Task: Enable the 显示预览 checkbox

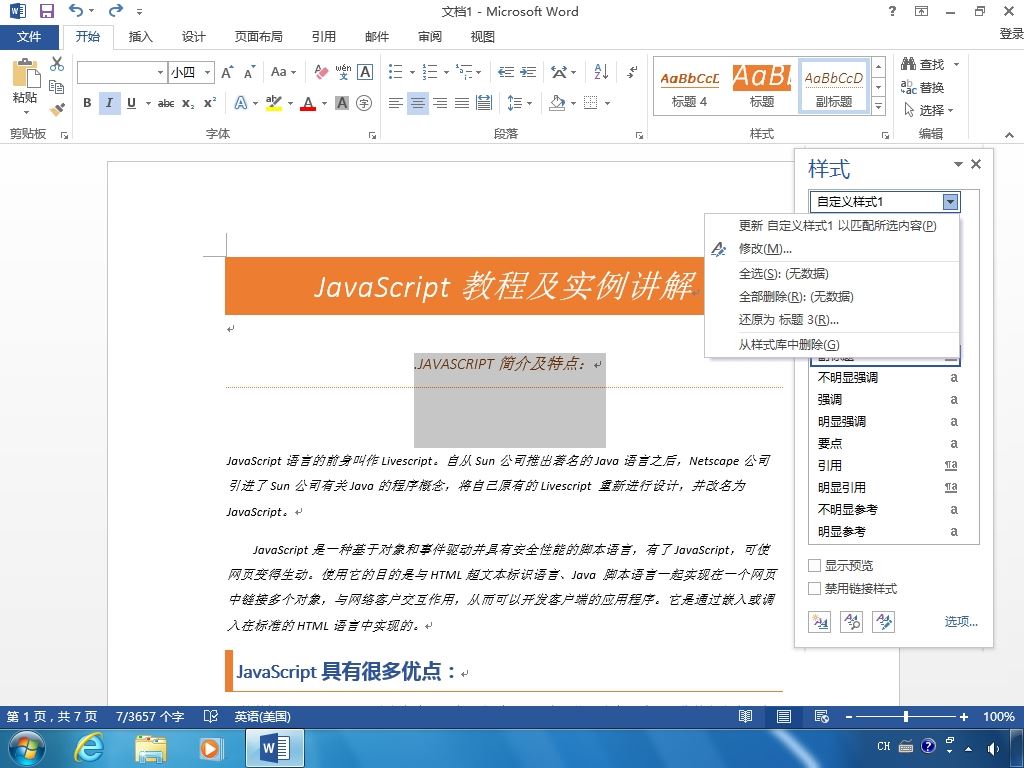Action: pos(814,566)
